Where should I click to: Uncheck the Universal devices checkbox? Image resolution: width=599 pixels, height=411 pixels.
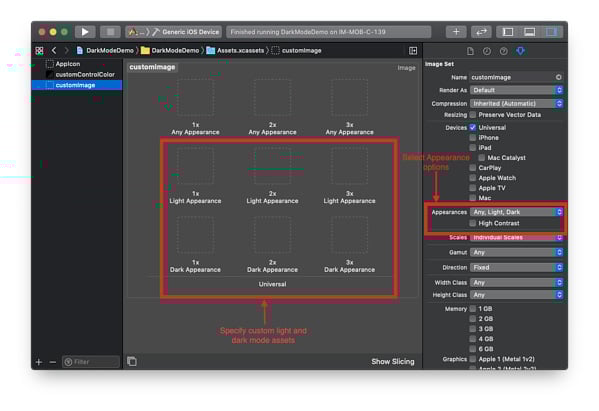click(473, 128)
